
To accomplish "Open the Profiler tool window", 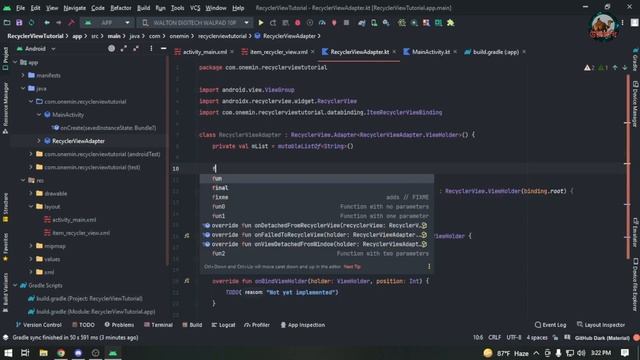I will point(257,325).
